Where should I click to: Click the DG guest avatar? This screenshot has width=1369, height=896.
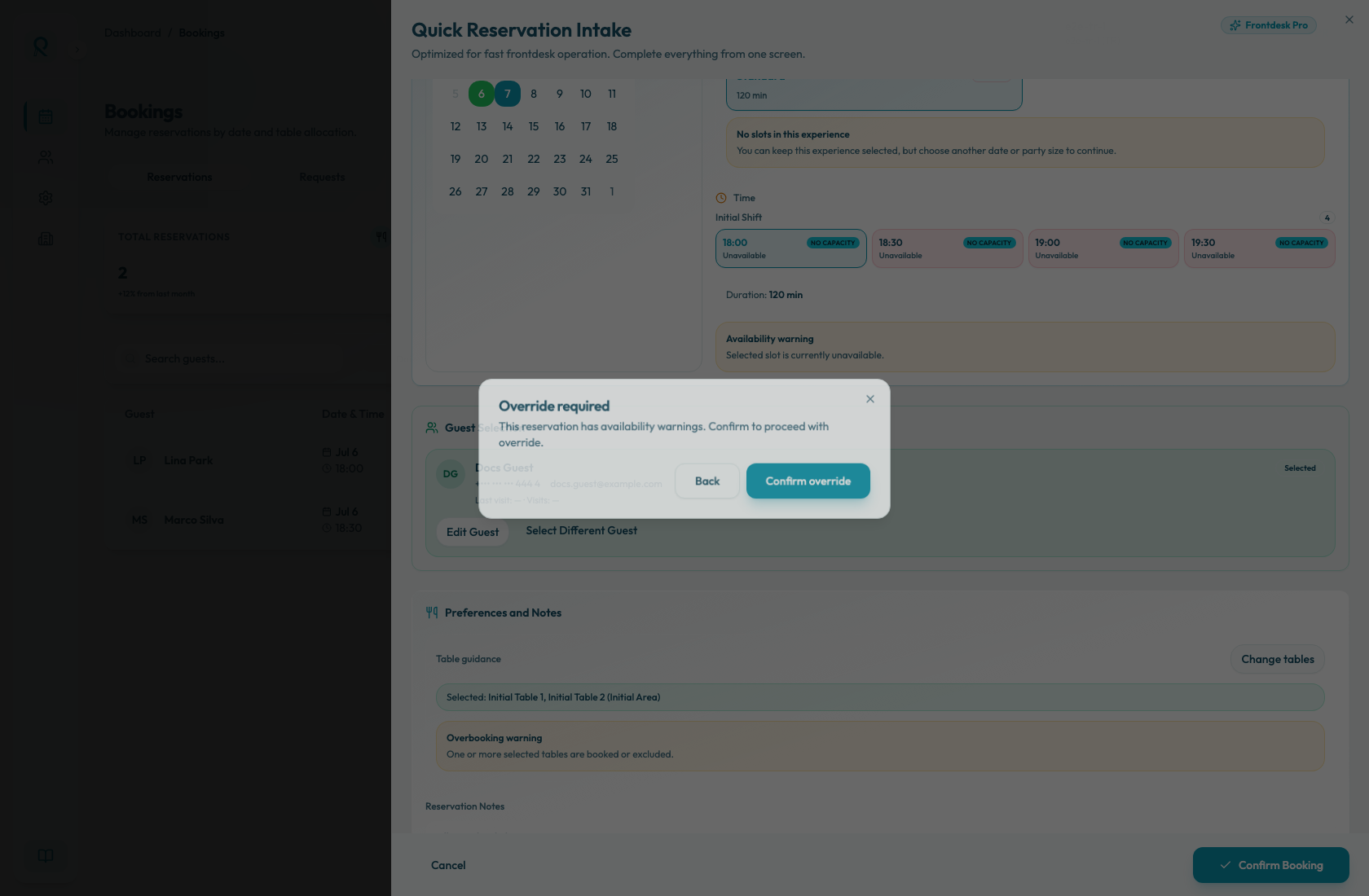click(x=451, y=474)
